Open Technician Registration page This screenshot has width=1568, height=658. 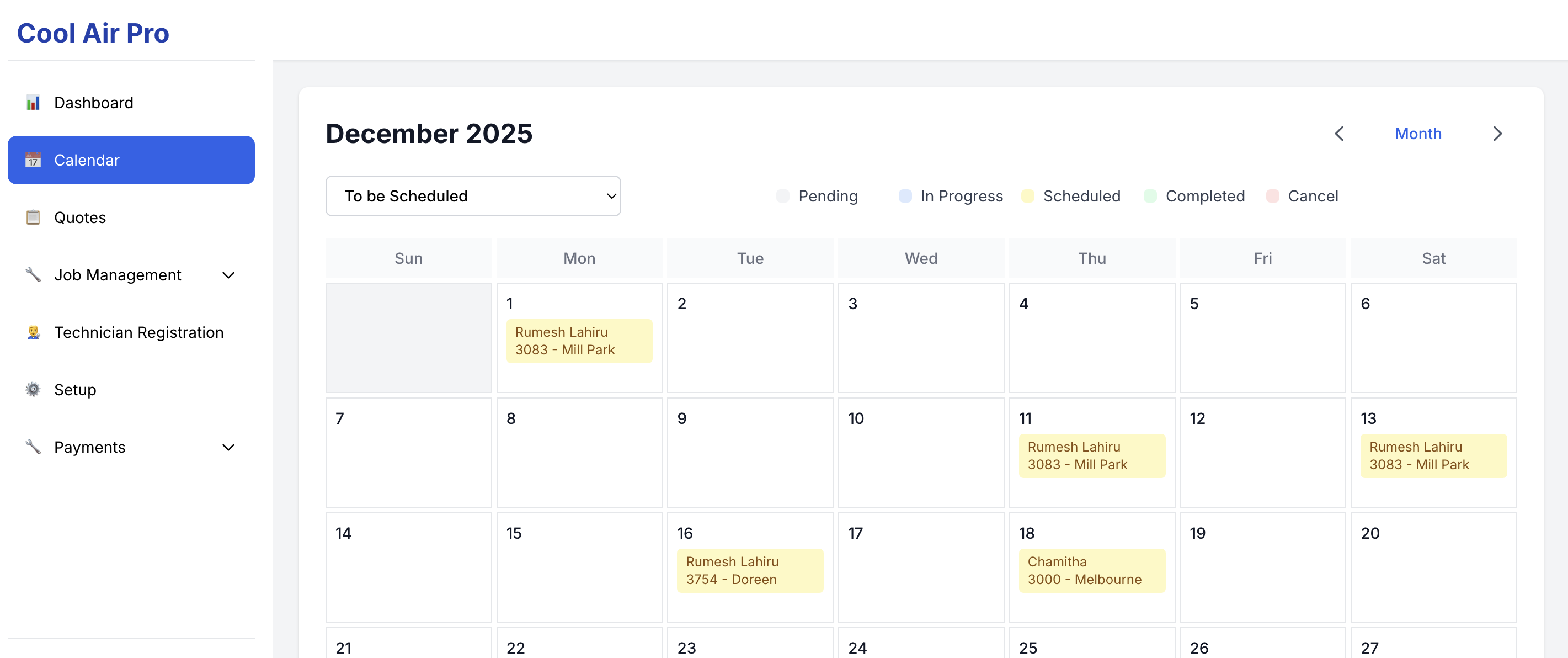point(139,332)
